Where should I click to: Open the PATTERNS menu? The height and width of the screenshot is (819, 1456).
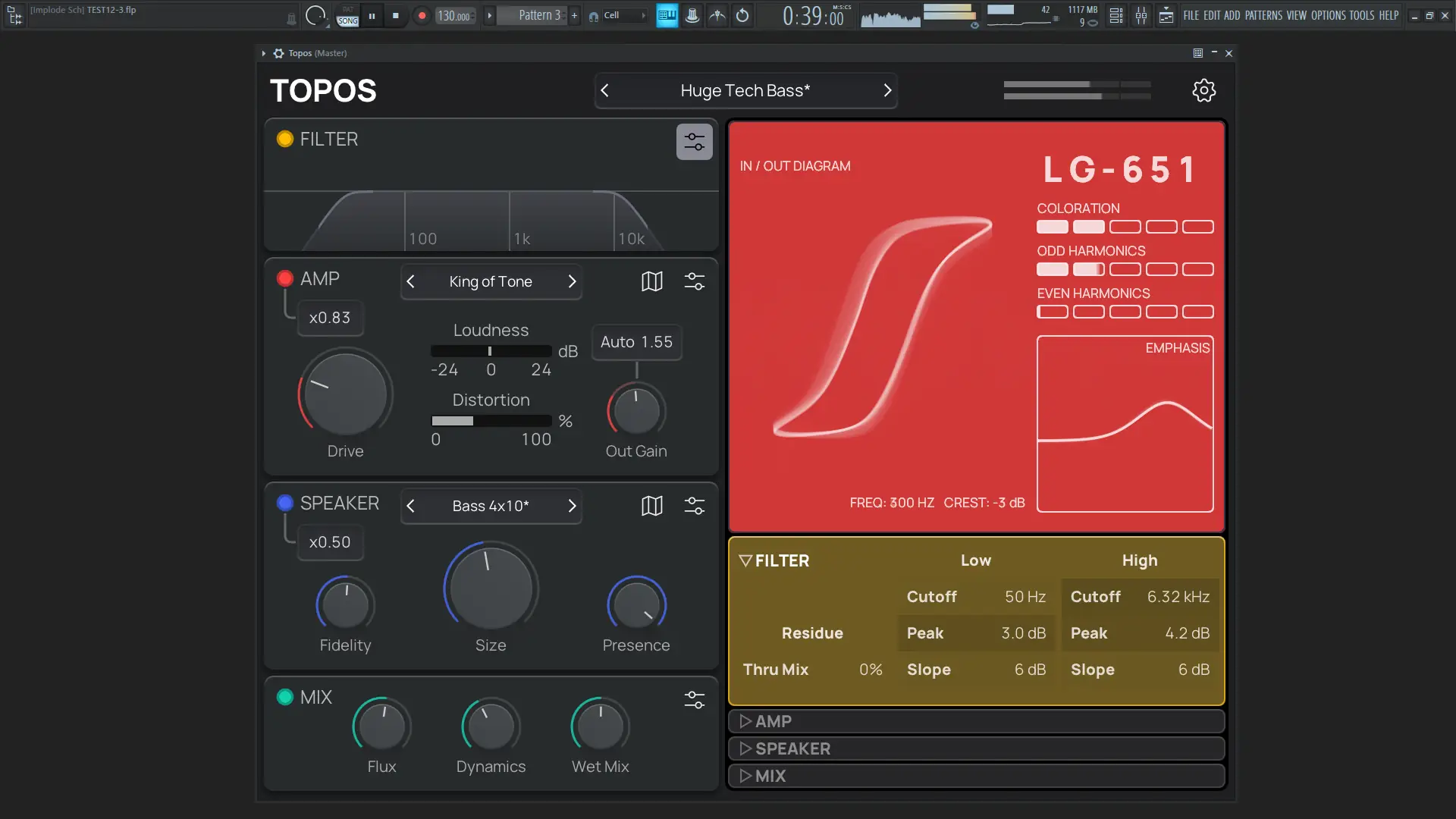click(x=1265, y=15)
